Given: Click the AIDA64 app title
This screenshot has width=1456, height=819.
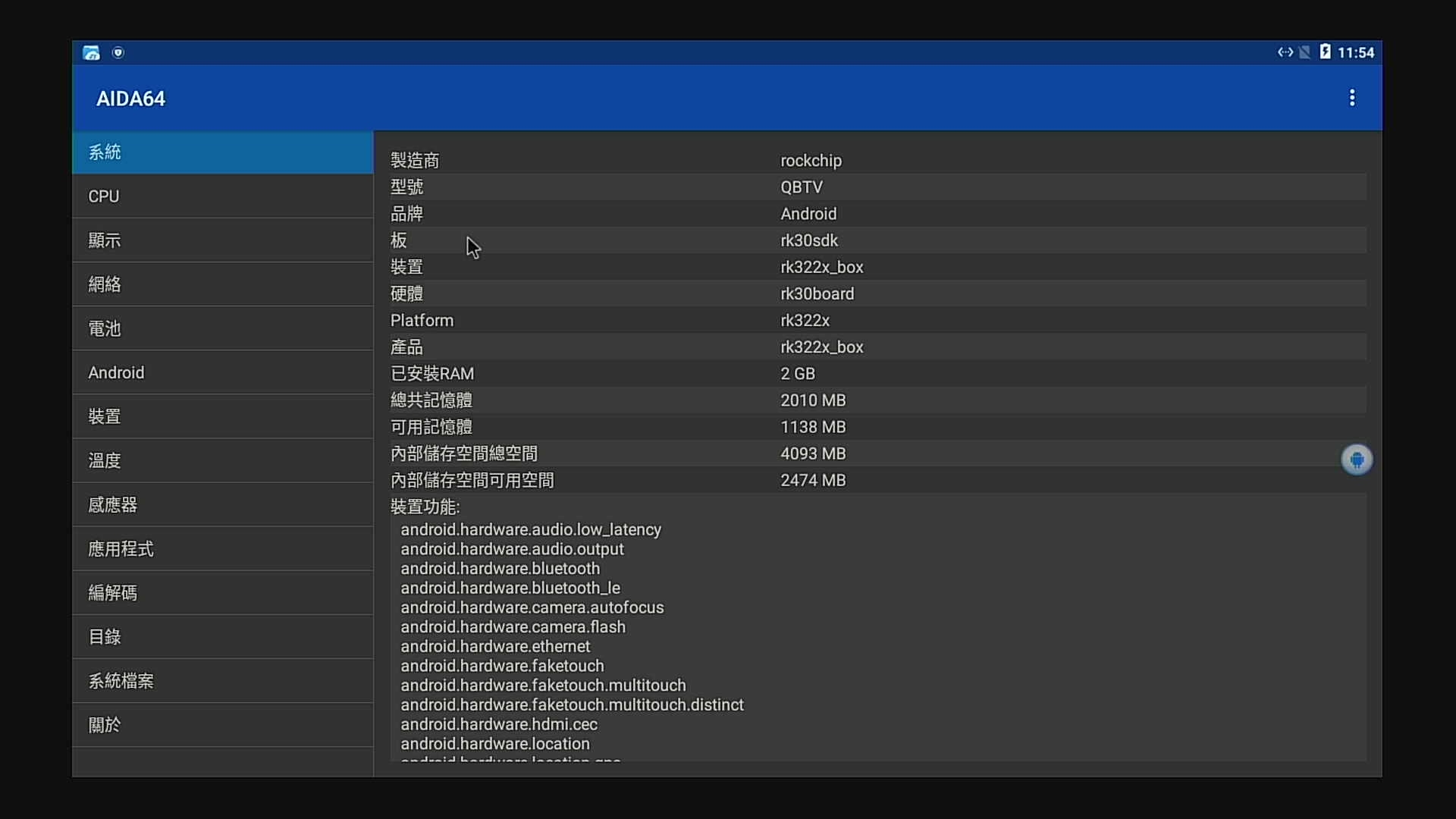Looking at the screenshot, I should click(x=130, y=99).
